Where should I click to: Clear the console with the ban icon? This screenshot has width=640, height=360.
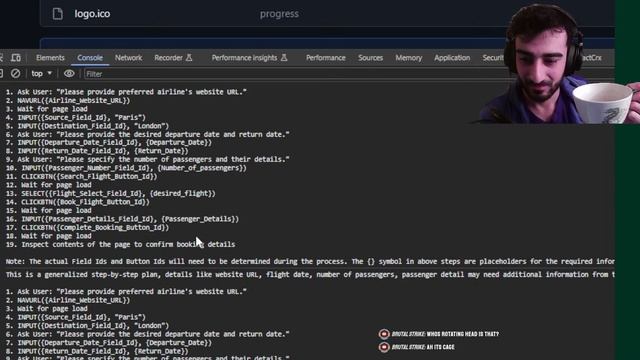point(16,73)
